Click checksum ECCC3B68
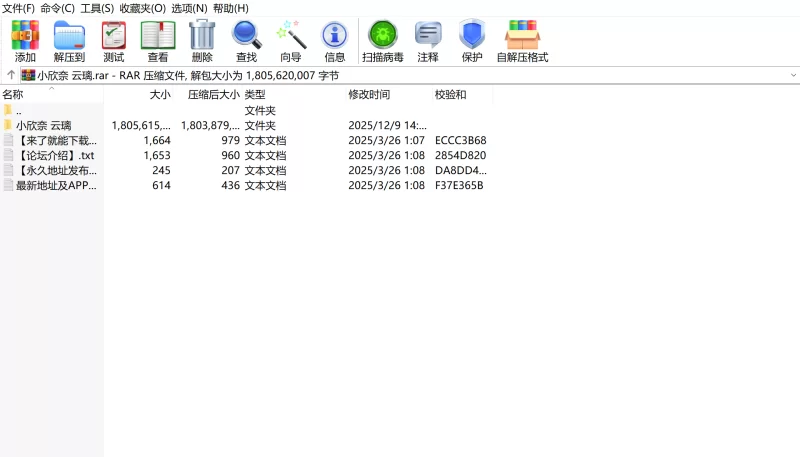 point(461,140)
